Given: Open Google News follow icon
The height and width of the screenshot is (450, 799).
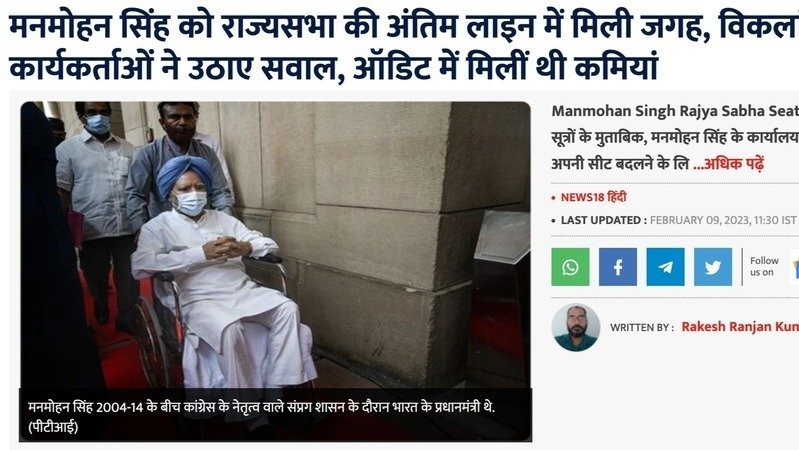Looking at the screenshot, I should click(x=795, y=267).
